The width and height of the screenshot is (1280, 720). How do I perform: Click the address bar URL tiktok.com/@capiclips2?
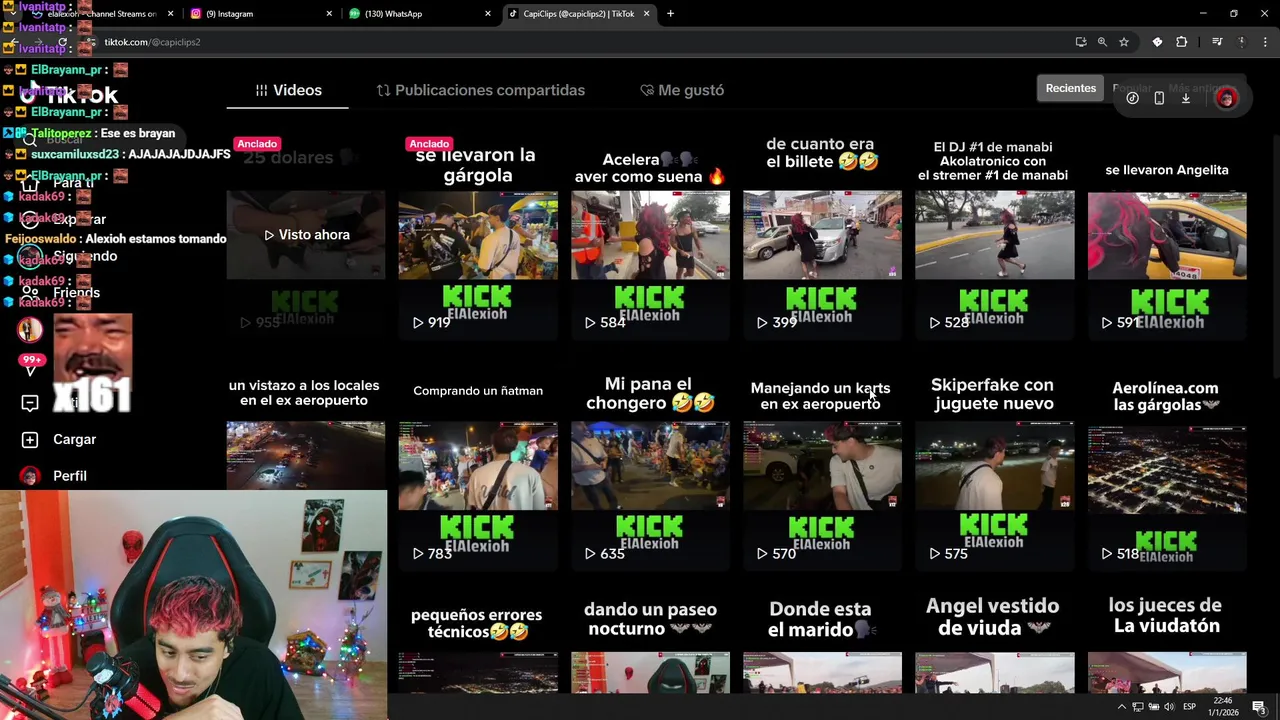(152, 42)
